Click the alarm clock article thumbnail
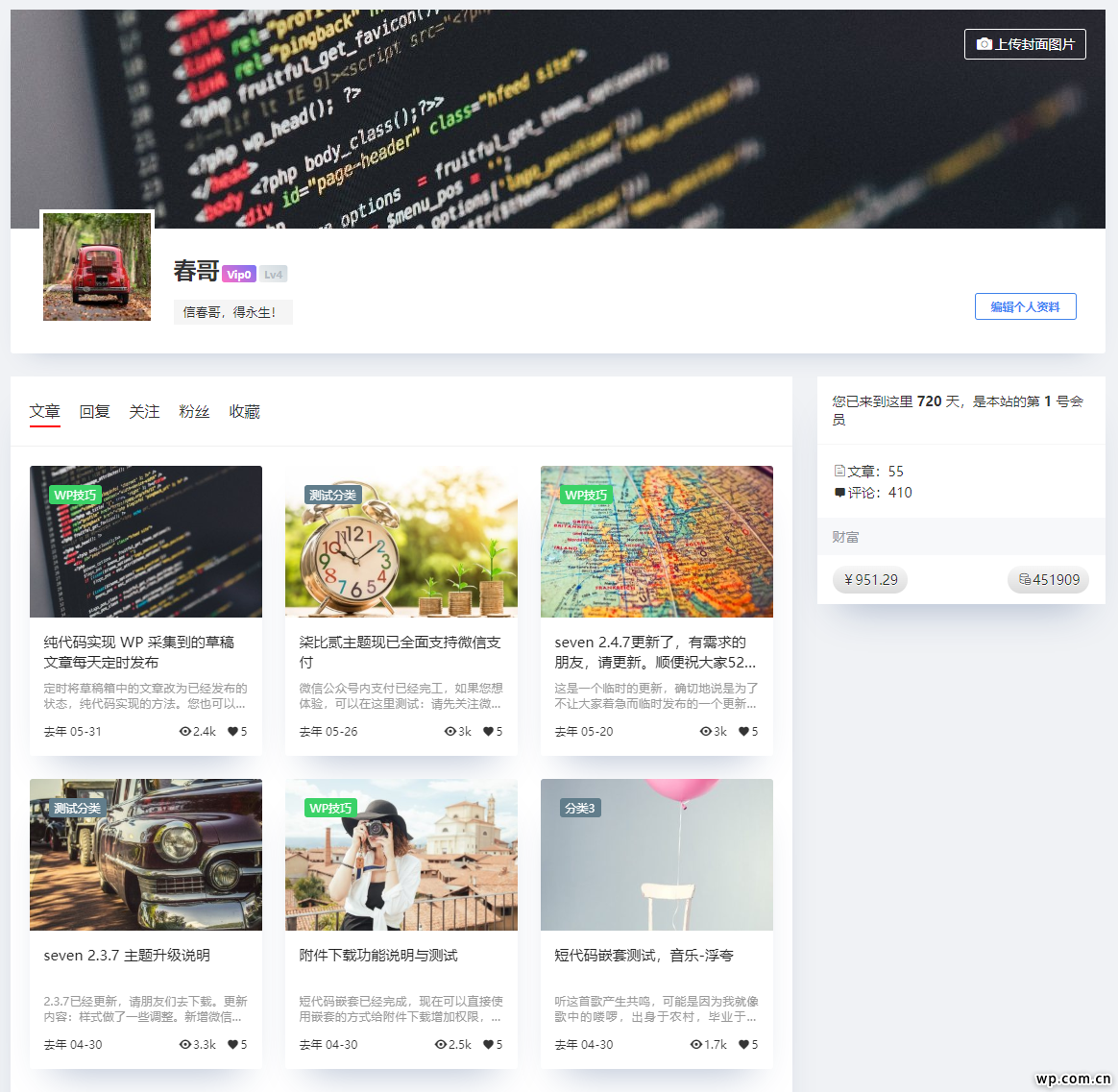The height and width of the screenshot is (1092, 1118). 401,542
